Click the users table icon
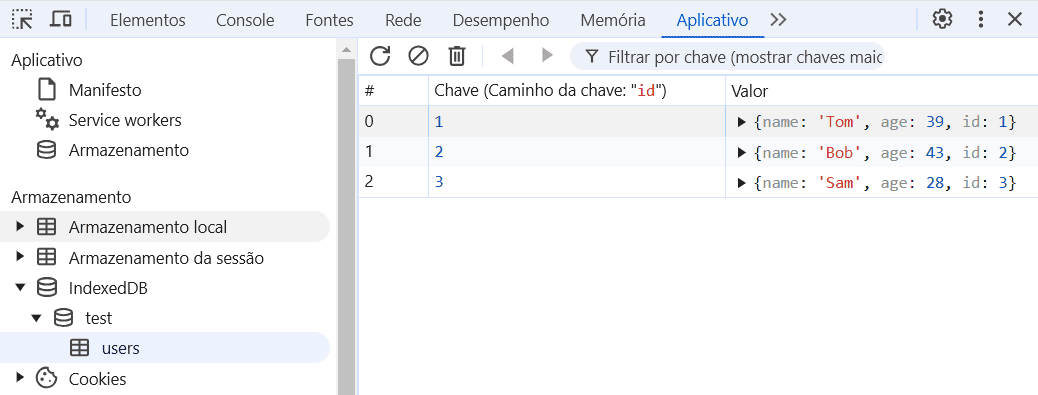This screenshot has height=395, width=1038. point(79,348)
